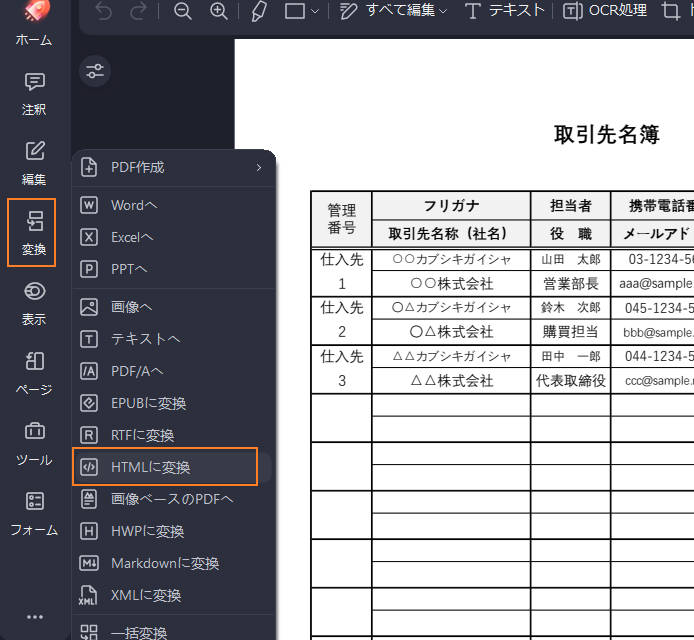Viewport: 694px width, 640px height.
Task: Open the settings sliders button
Action: [x=95, y=71]
